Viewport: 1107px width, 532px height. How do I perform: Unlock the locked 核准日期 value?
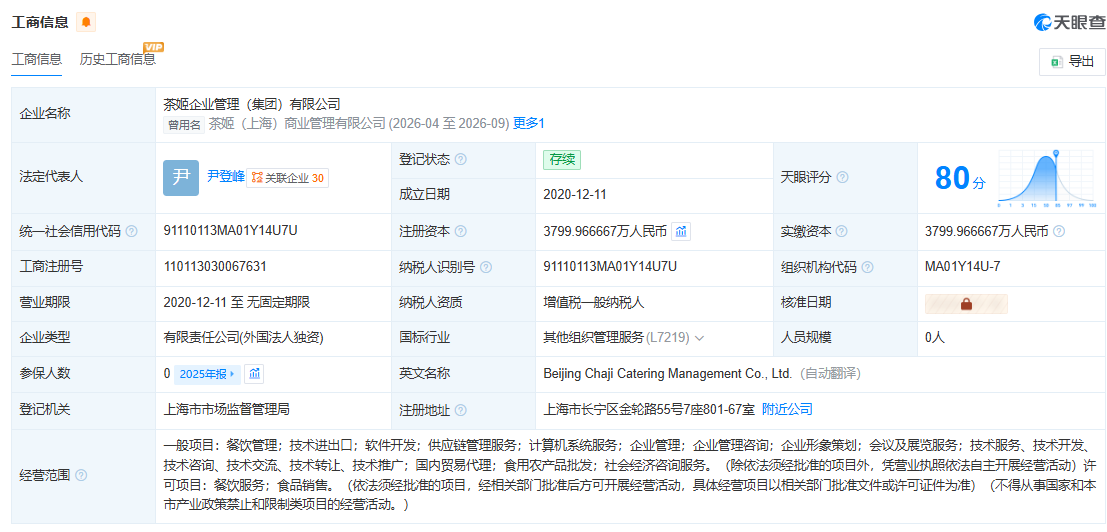point(967,304)
